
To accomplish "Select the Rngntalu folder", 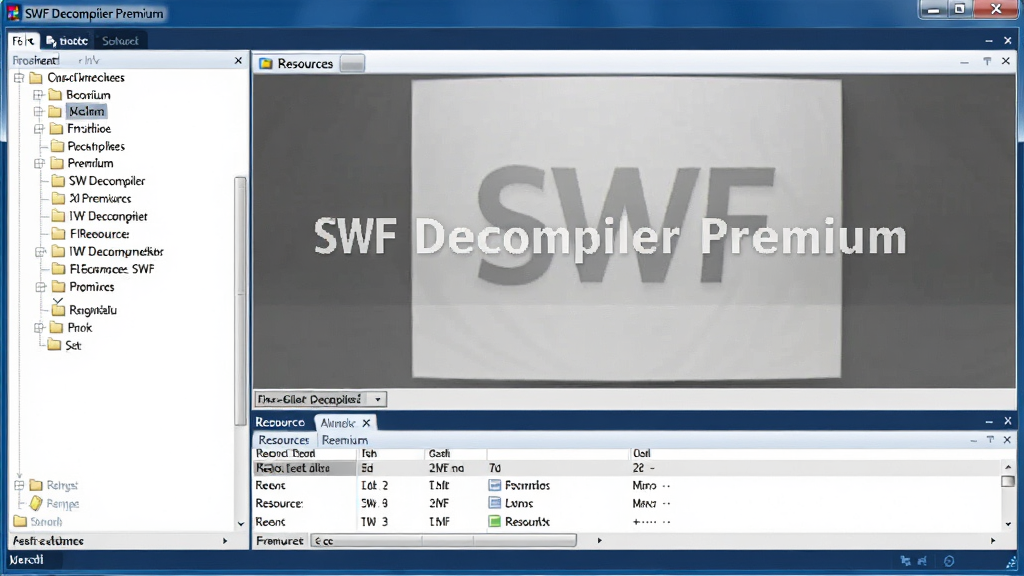I will [93, 310].
